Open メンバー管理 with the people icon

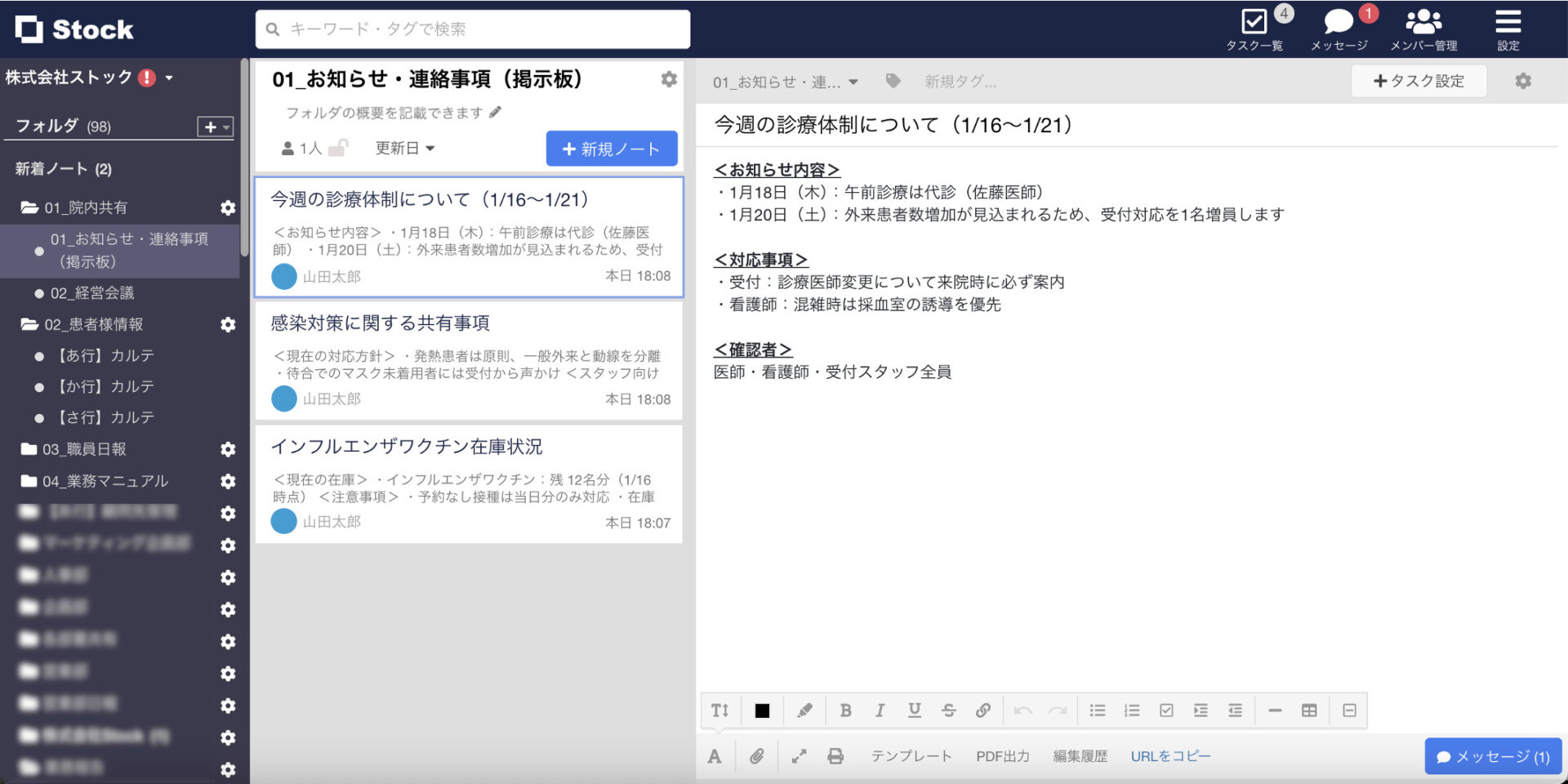[1423, 22]
